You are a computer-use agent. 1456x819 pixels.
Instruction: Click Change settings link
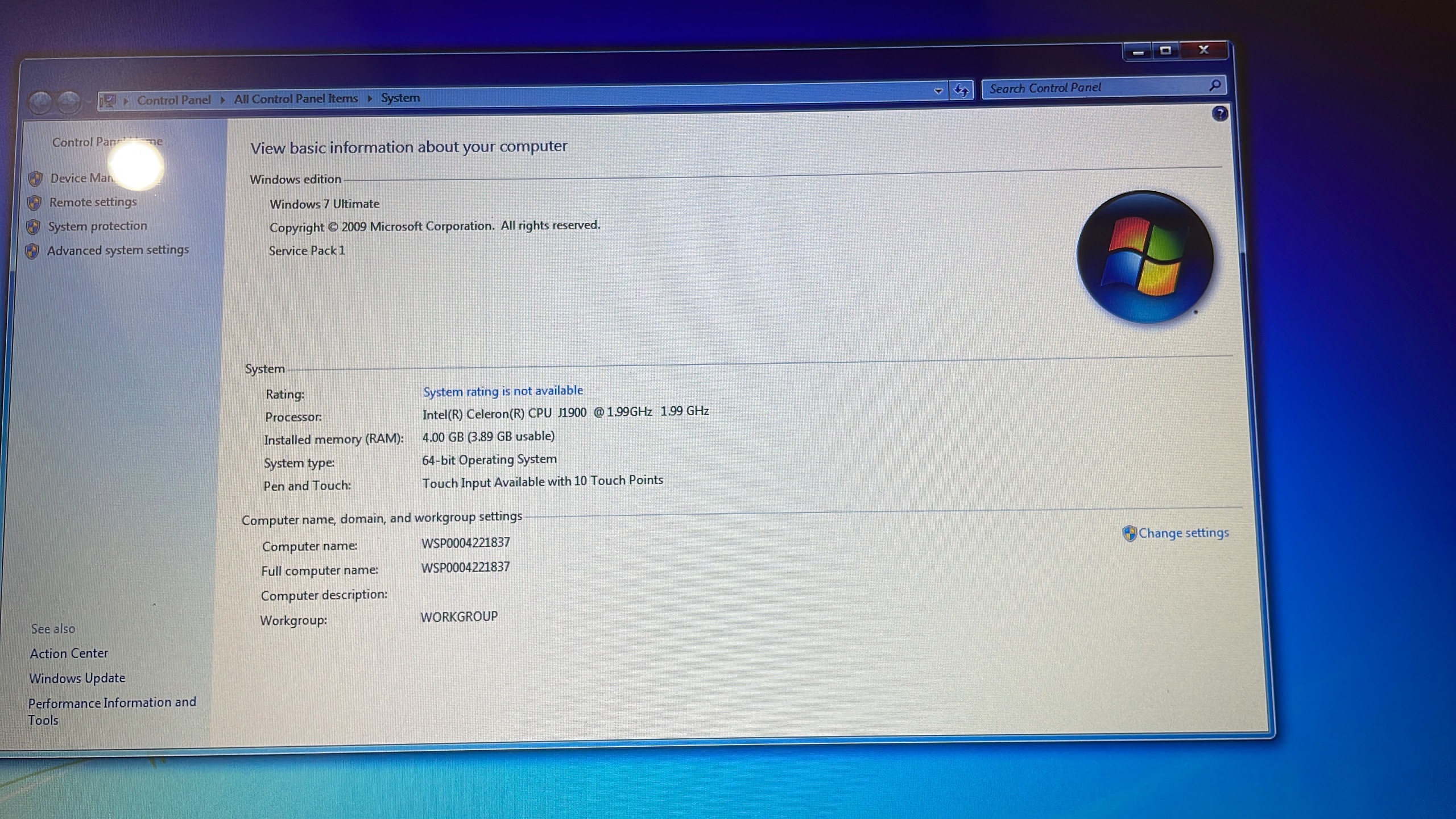tap(1184, 533)
